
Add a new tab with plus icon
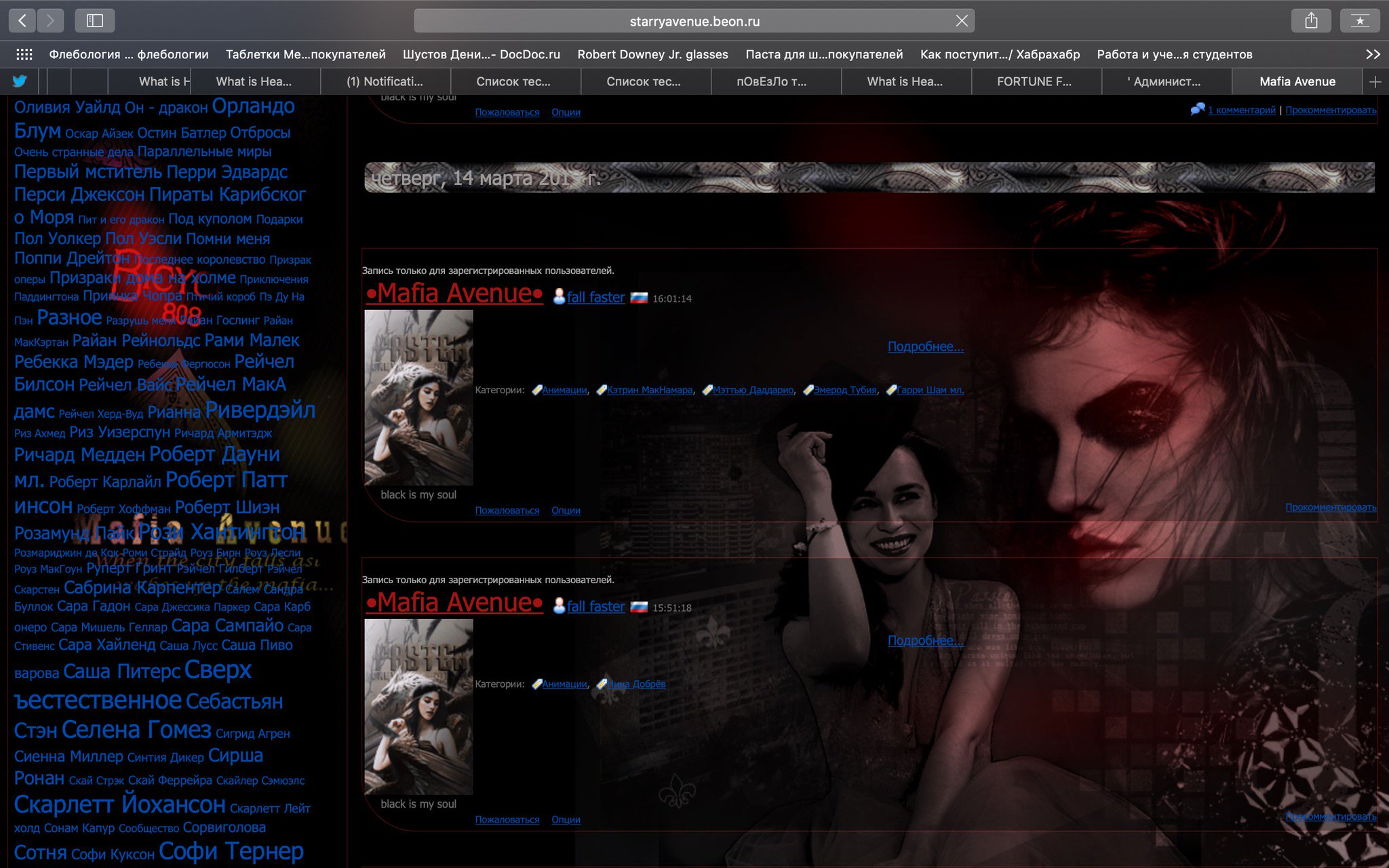pyautogui.click(x=1375, y=81)
